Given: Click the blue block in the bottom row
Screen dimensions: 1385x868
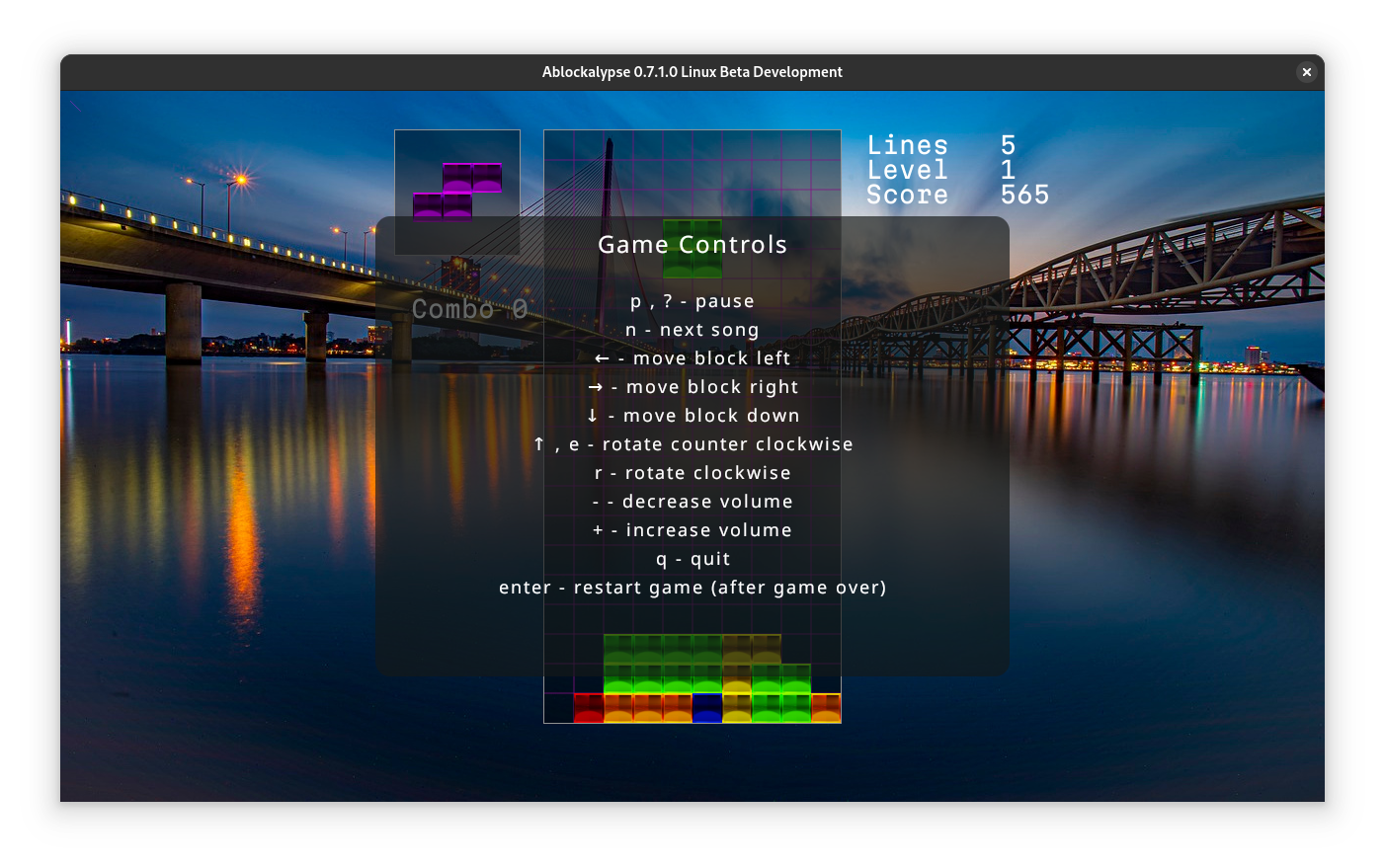Looking at the screenshot, I should (707, 708).
